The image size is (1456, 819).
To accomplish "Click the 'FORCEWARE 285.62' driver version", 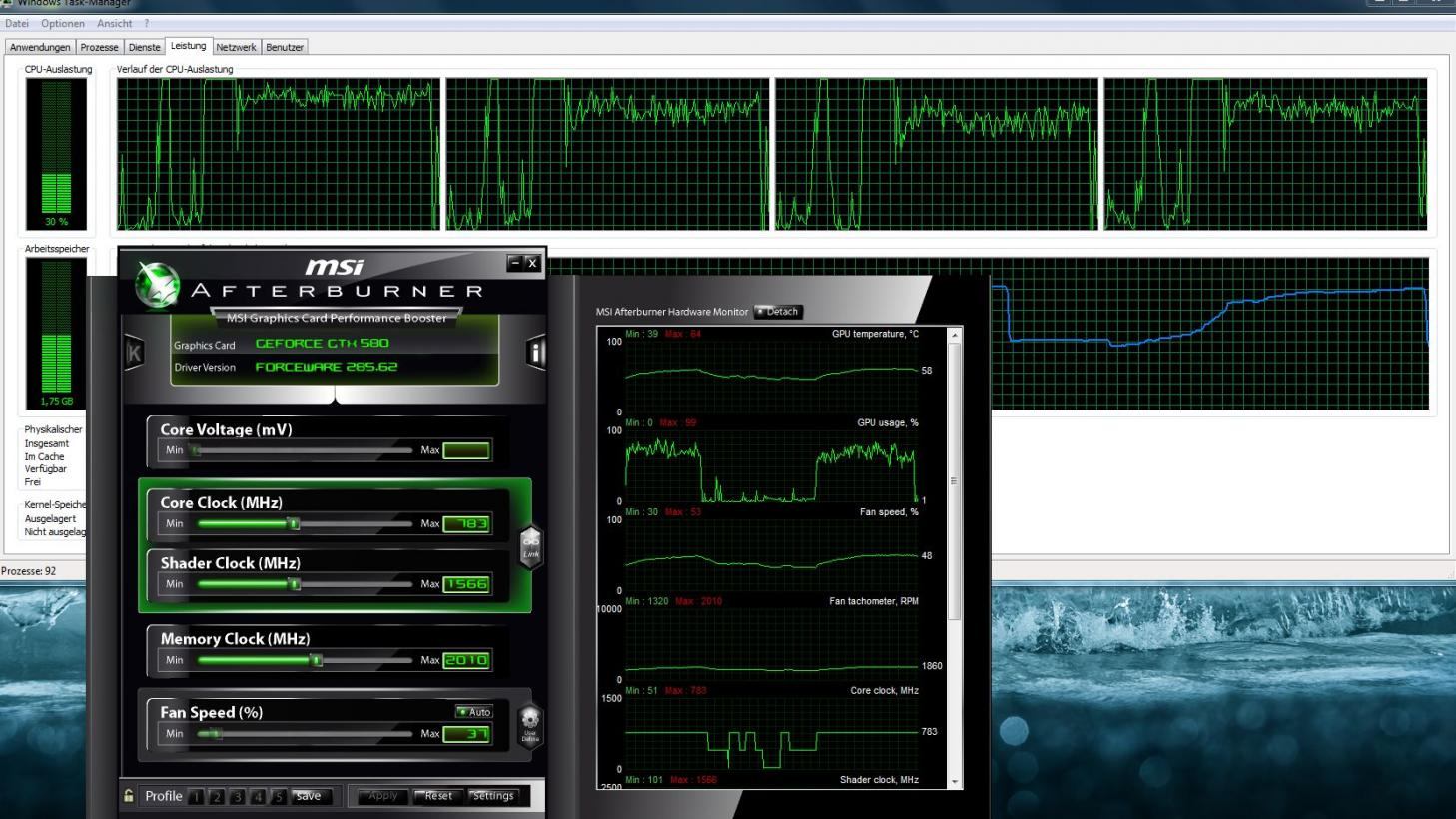I will tap(327, 367).
